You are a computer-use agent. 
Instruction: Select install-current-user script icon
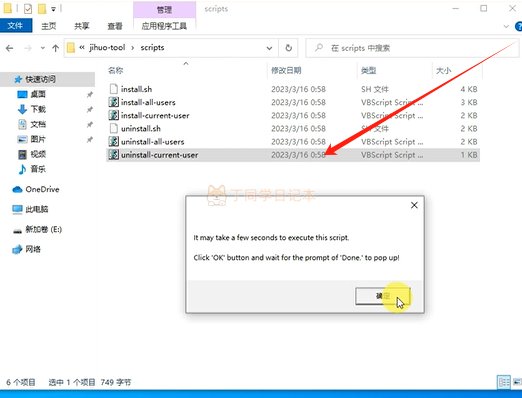pos(114,115)
